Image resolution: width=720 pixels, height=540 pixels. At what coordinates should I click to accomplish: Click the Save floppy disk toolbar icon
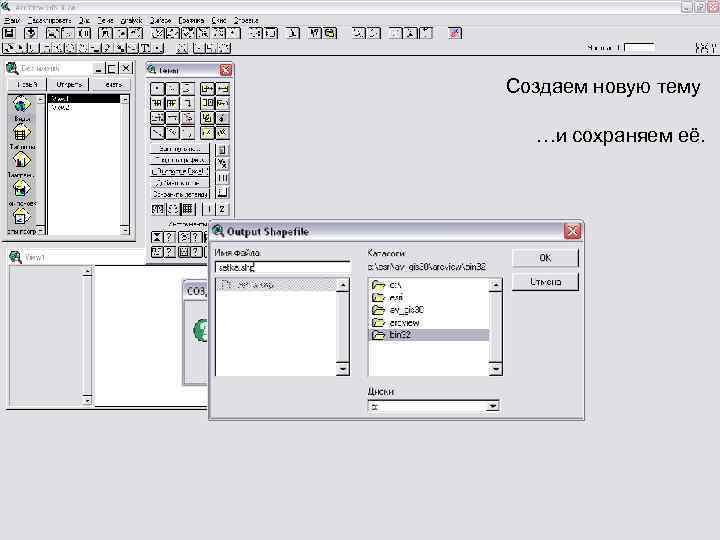9,33
